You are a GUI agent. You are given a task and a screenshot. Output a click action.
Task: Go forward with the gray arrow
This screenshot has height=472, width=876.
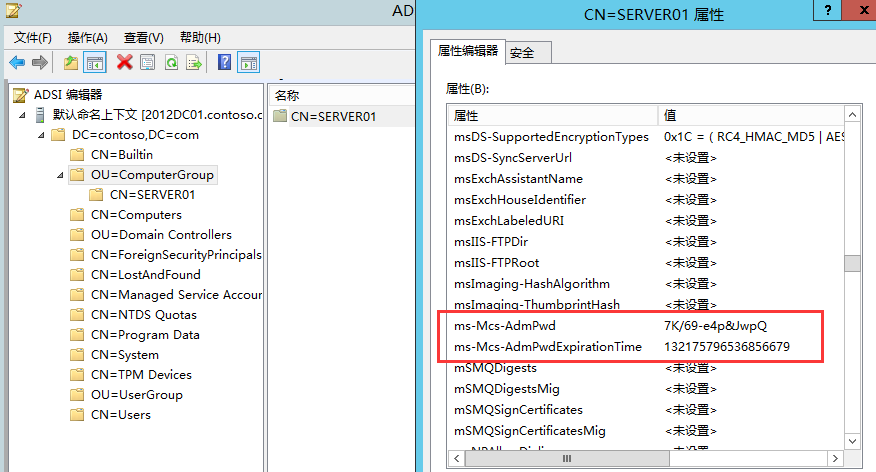click(40, 63)
